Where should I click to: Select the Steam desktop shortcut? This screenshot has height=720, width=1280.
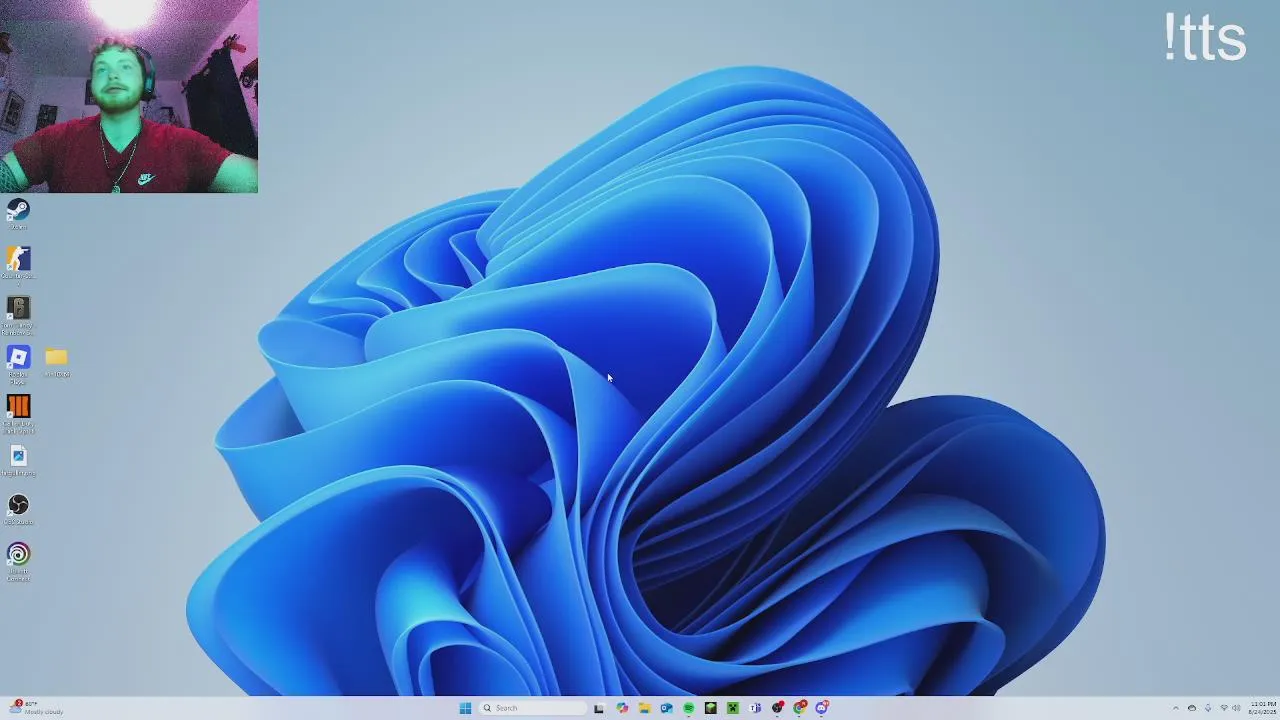pyautogui.click(x=18, y=214)
